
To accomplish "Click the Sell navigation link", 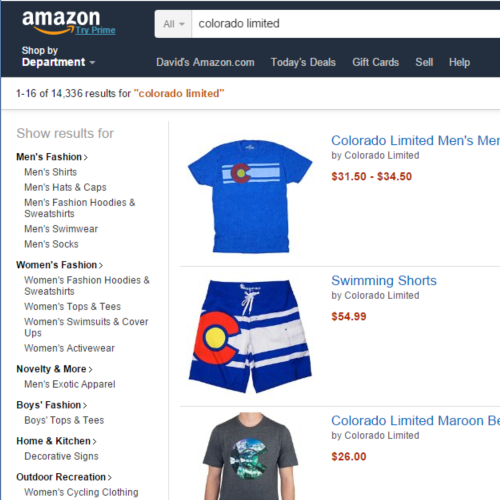I will pyautogui.click(x=424, y=62).
